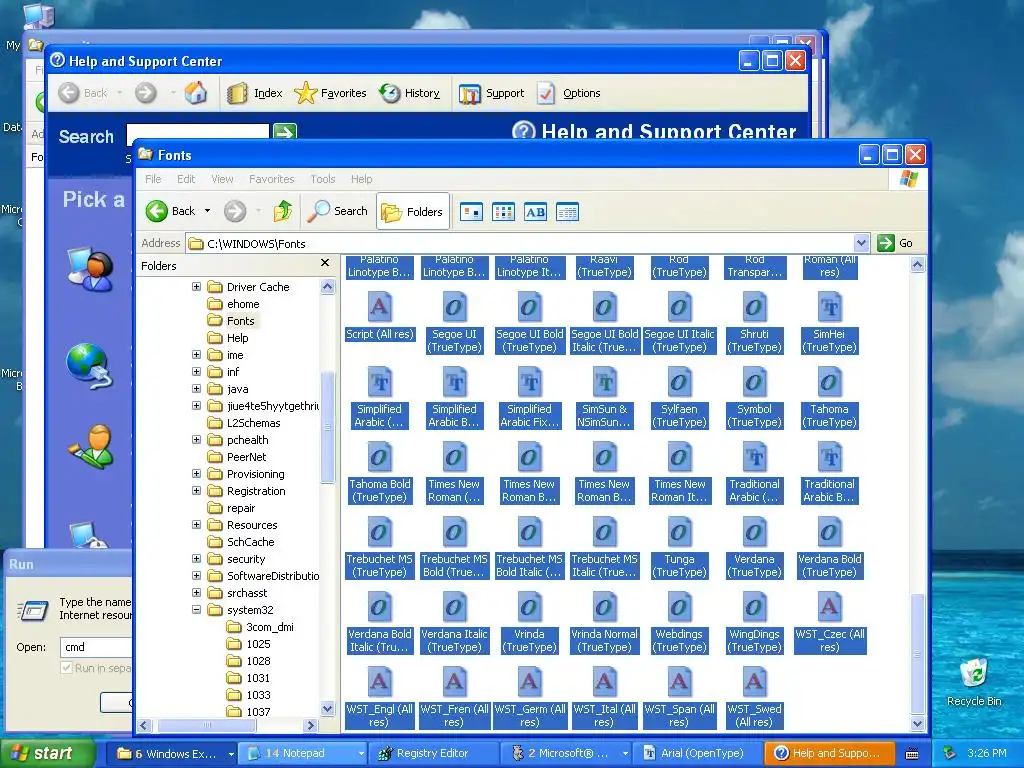Click the font list scroll up arrow
The height and width of the screenshot is (768, 1024).
coord(918,264)
